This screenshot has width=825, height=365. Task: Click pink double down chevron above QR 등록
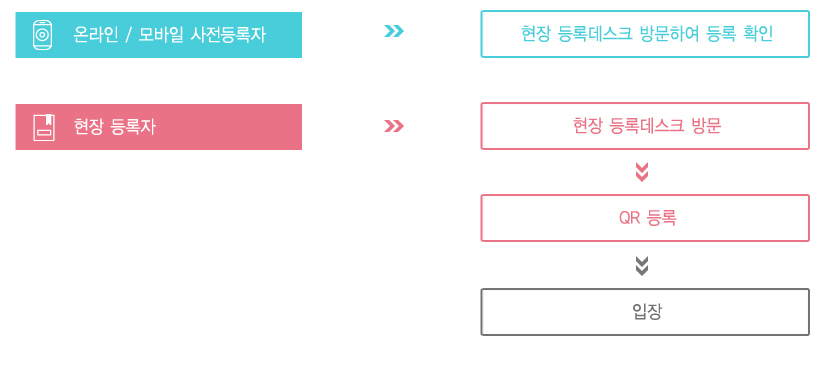point(642,172)
